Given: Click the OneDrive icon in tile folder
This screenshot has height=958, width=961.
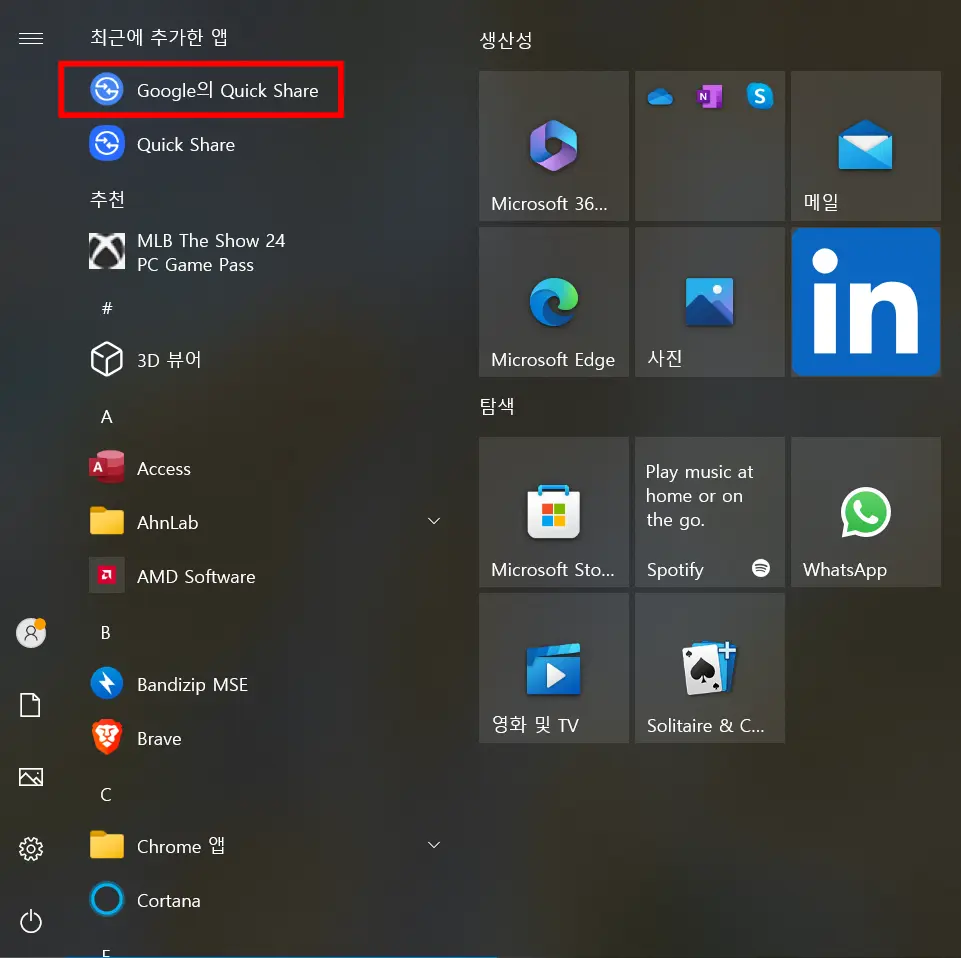Looking at the screenshot, I should pyautogui.click(x=660, y=97).
